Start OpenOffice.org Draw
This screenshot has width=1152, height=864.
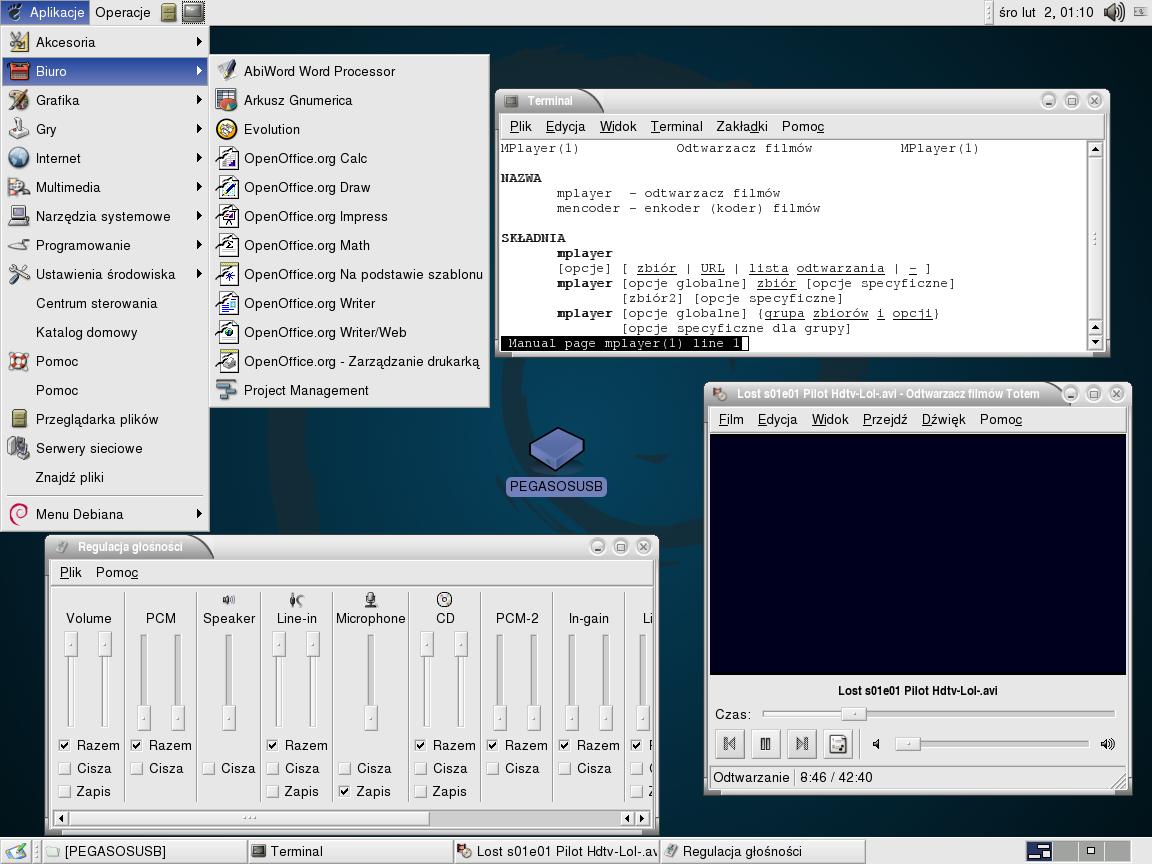click(350, 187)
